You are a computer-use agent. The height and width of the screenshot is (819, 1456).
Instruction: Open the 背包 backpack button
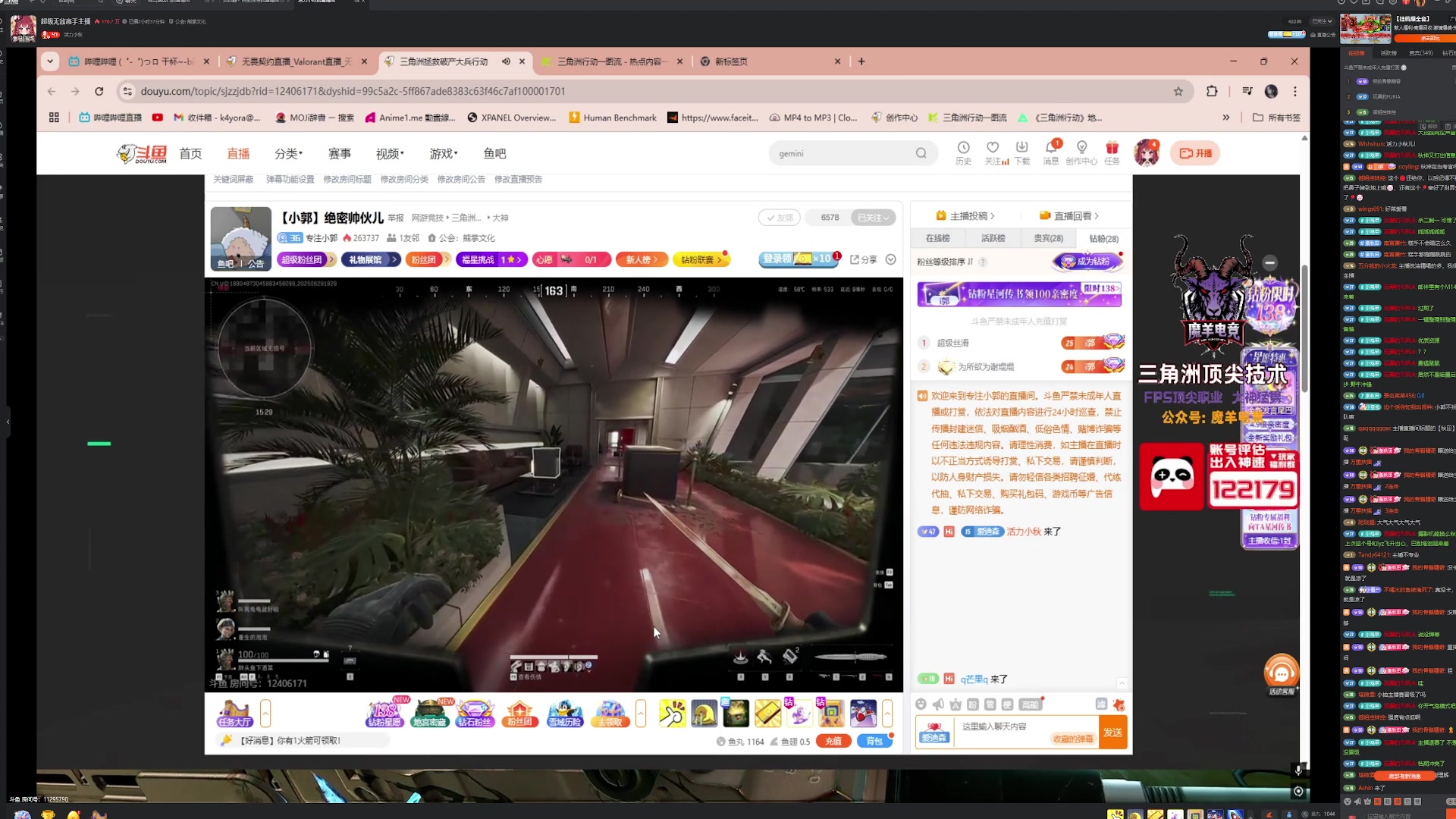click(x=874, y=741)
